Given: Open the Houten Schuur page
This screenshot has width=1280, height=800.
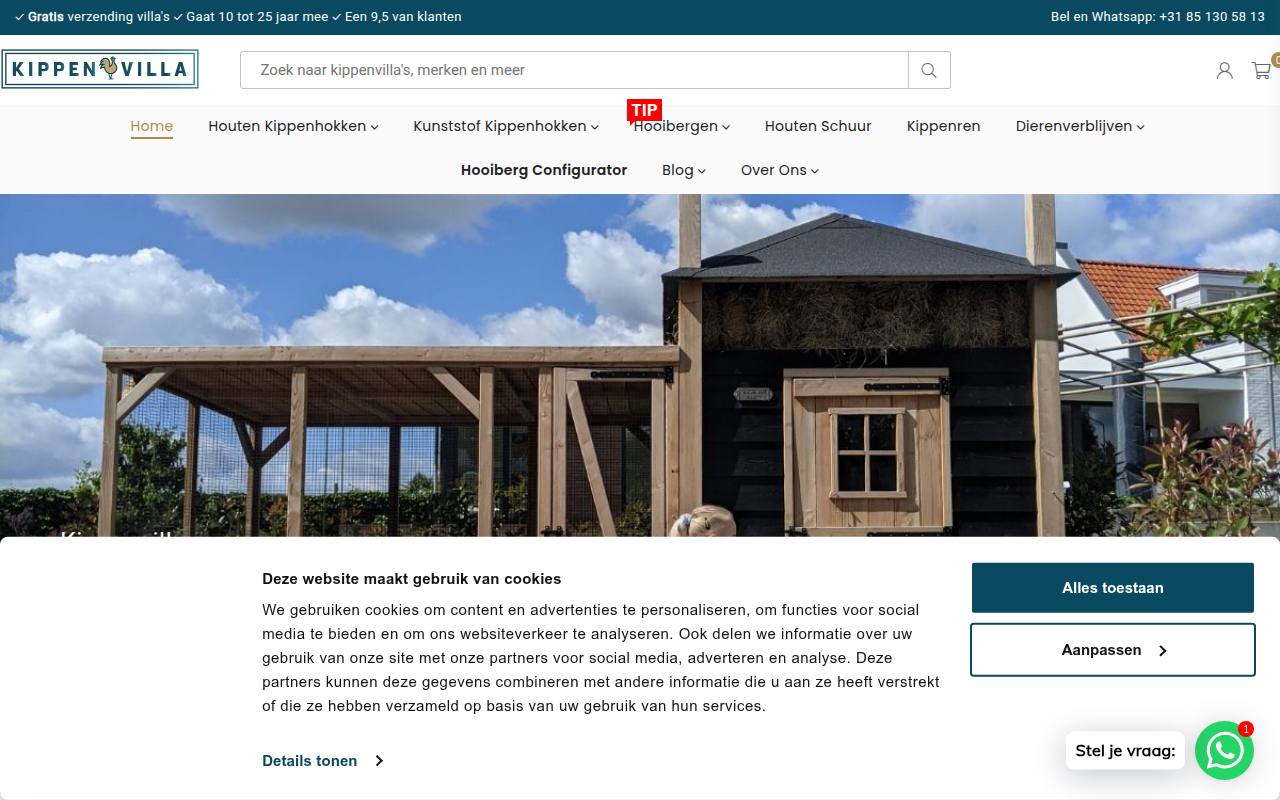Looking at the screenshot, I should [x=818, y=126].
